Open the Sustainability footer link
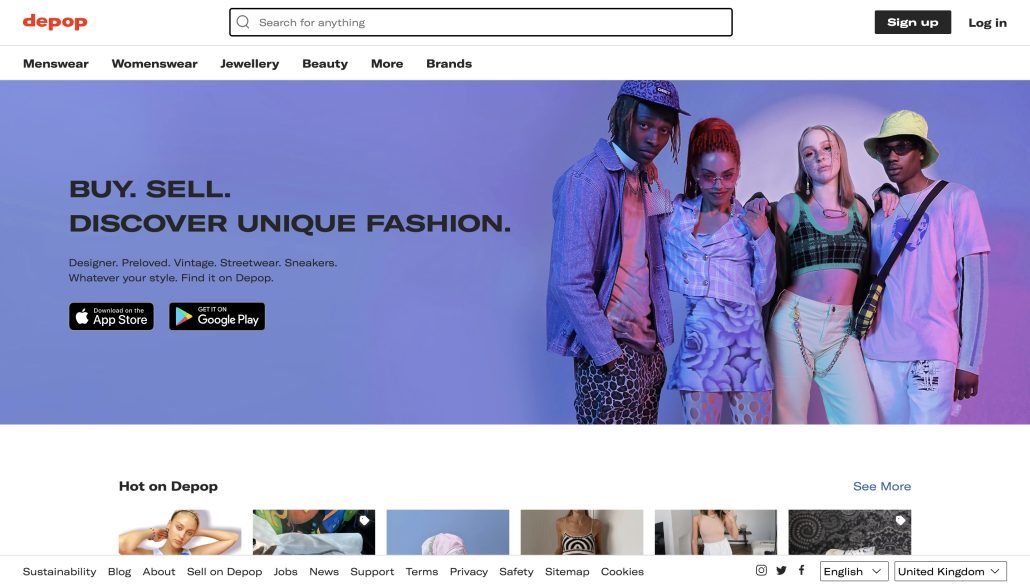The image size is (1030, 587). 60,572
